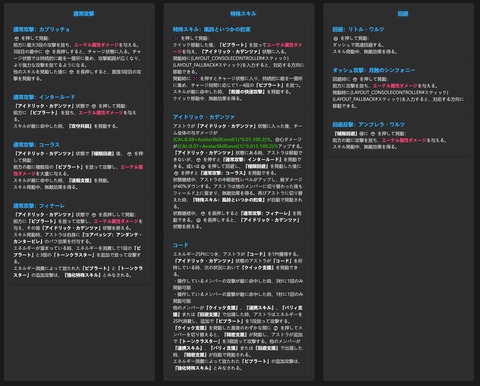Select heading 回避反撃：アンブレラ・ワルツ
The height and width of the screenshot is (386, 480).
click(x=369, y=124)
